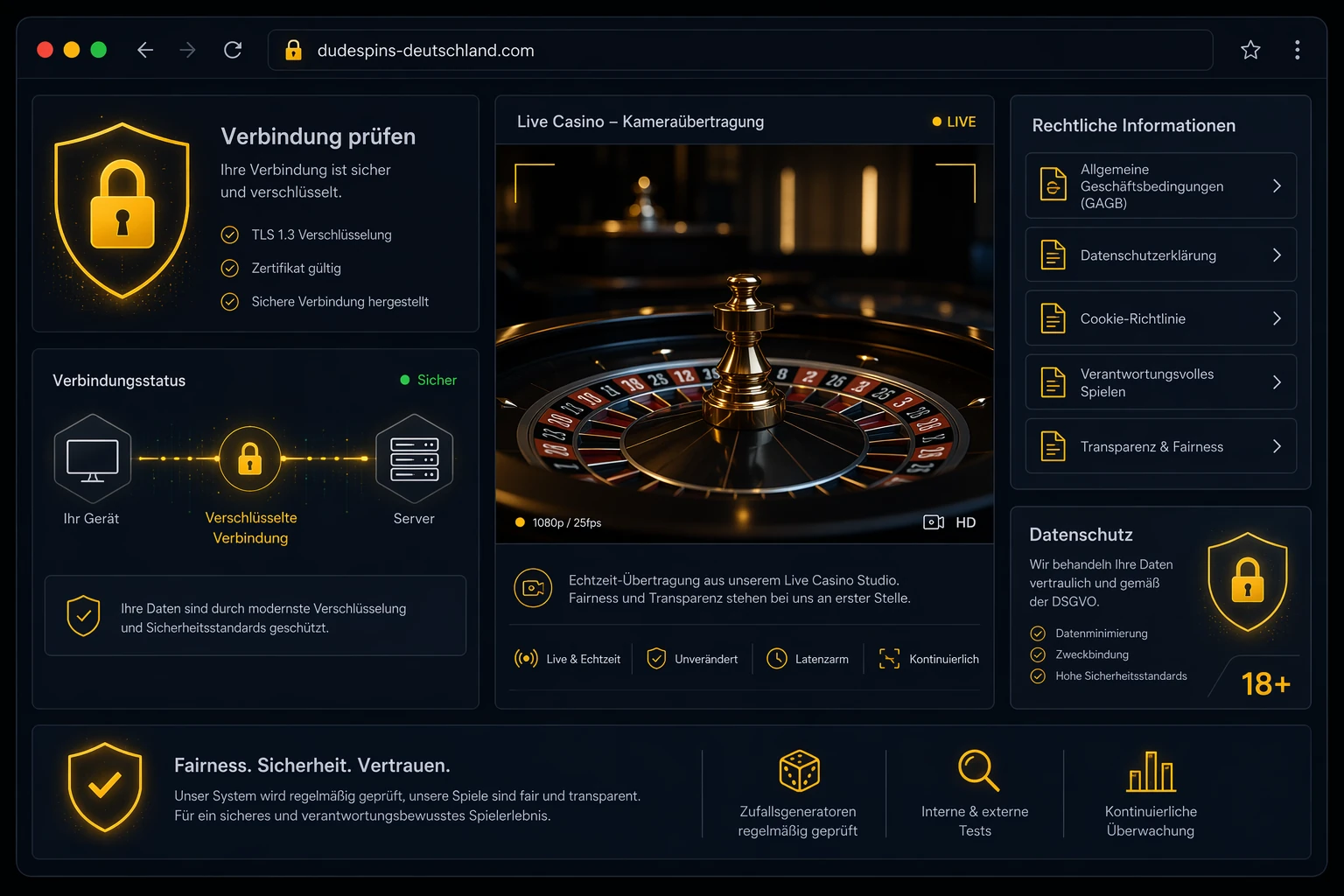The image size is (1344, 896).
Task: Click the document icon for Datenschutzerklärung
Action: [1053, 255]
